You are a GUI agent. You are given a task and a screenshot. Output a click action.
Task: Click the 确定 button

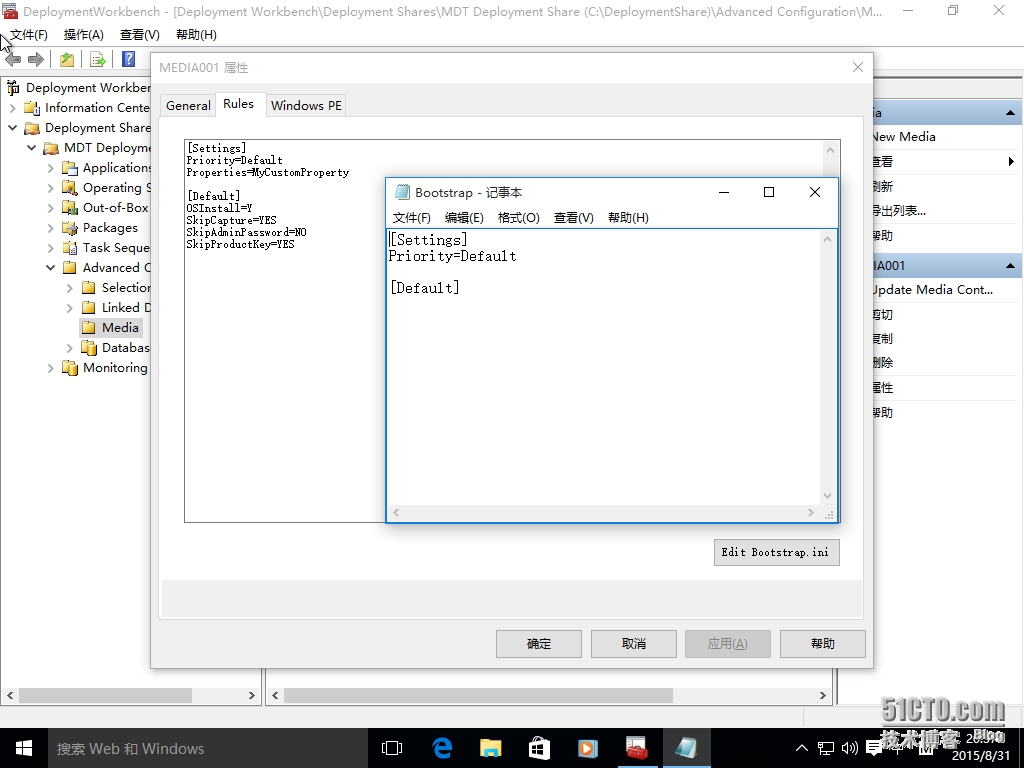(x=539, y=644)
